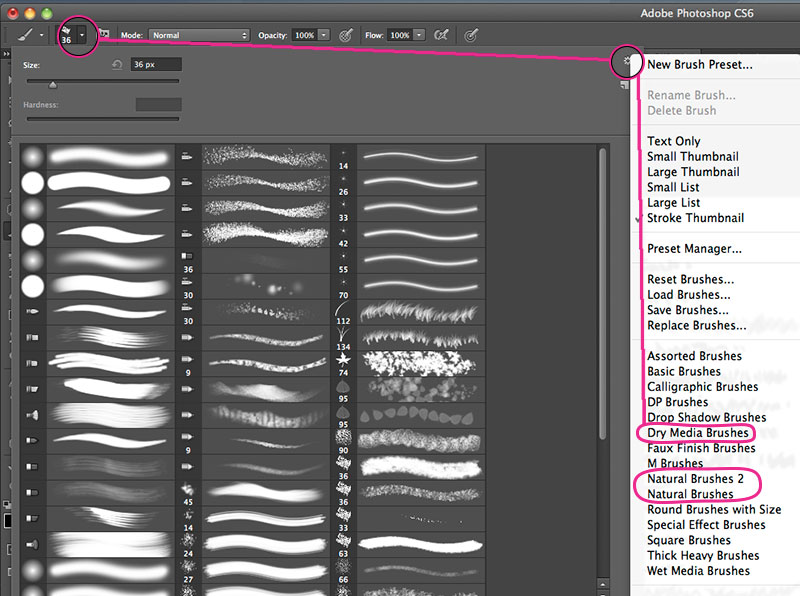This screenshot has width=800, height=596.
Task: Load Faux Finish Brushes set
Action: tap(701, 448)
